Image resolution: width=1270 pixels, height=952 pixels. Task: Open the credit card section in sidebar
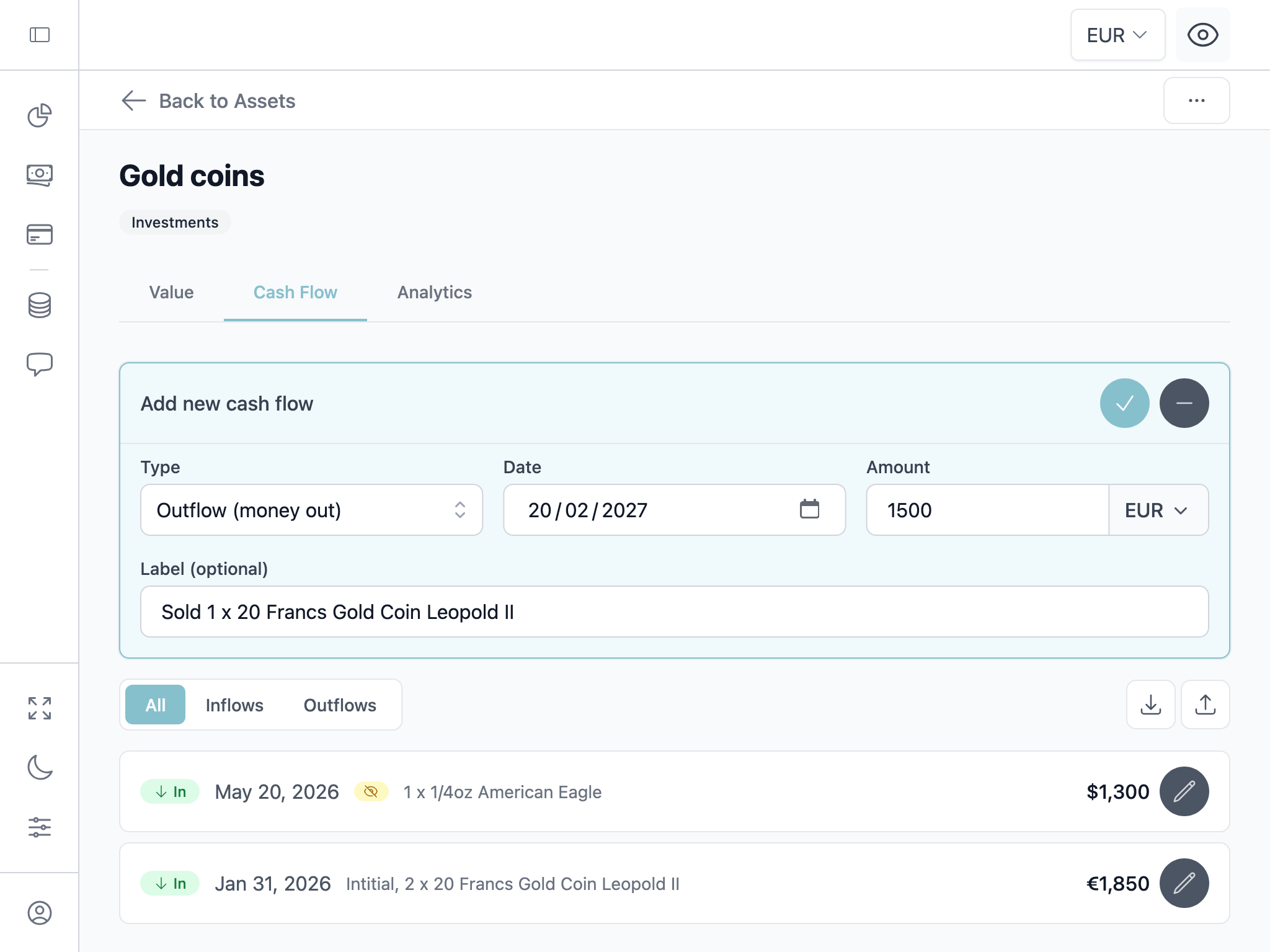39,234
